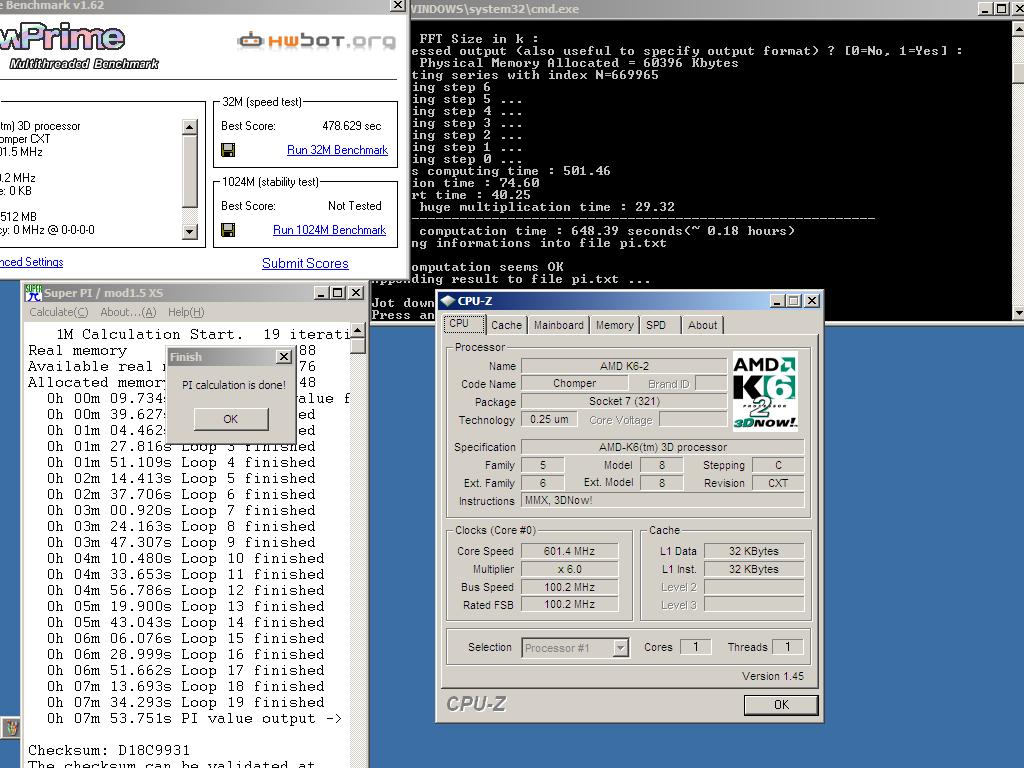
Task: Click Super PI scrollbar up arrow
Action: (x=357, y=330)
